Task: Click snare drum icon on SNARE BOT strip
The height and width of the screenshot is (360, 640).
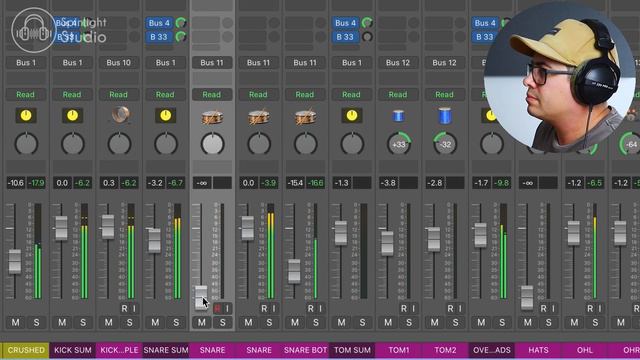Action: click(305, 117)
